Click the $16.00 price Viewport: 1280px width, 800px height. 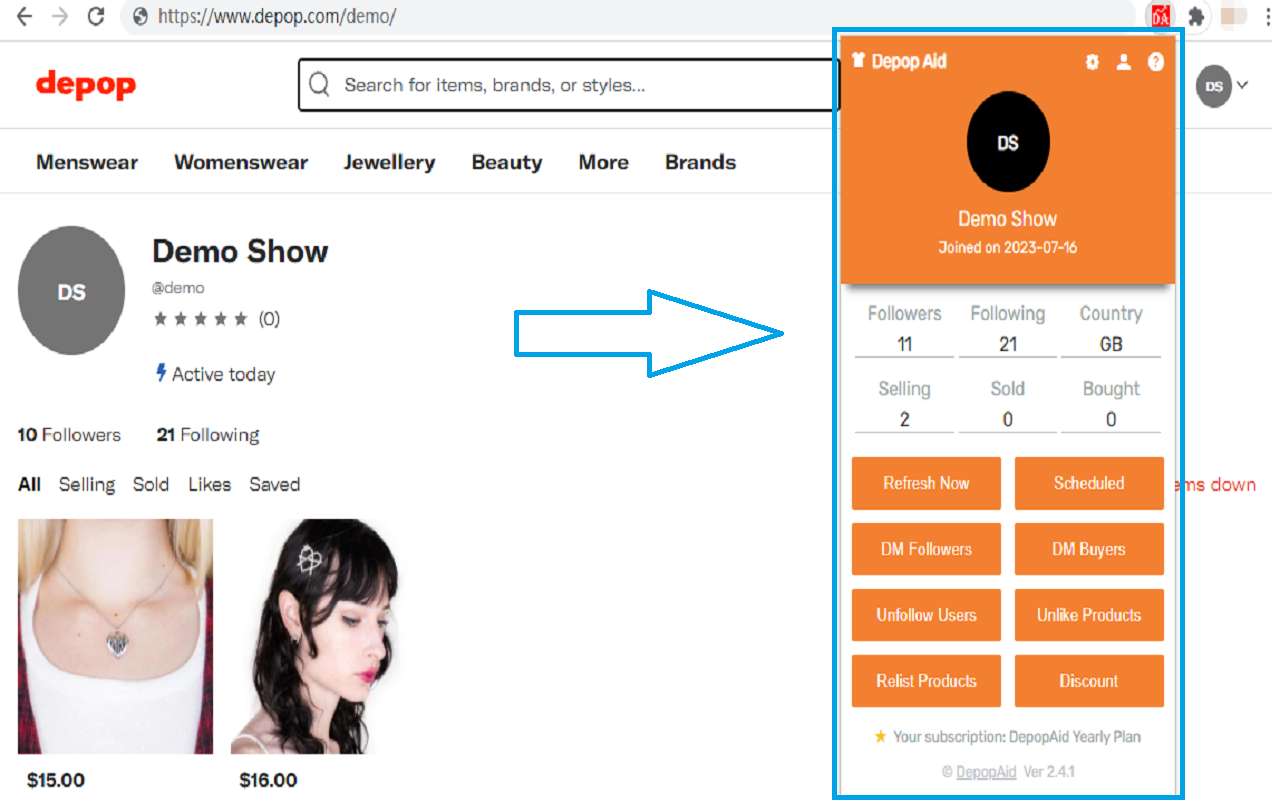pos(269,780)
